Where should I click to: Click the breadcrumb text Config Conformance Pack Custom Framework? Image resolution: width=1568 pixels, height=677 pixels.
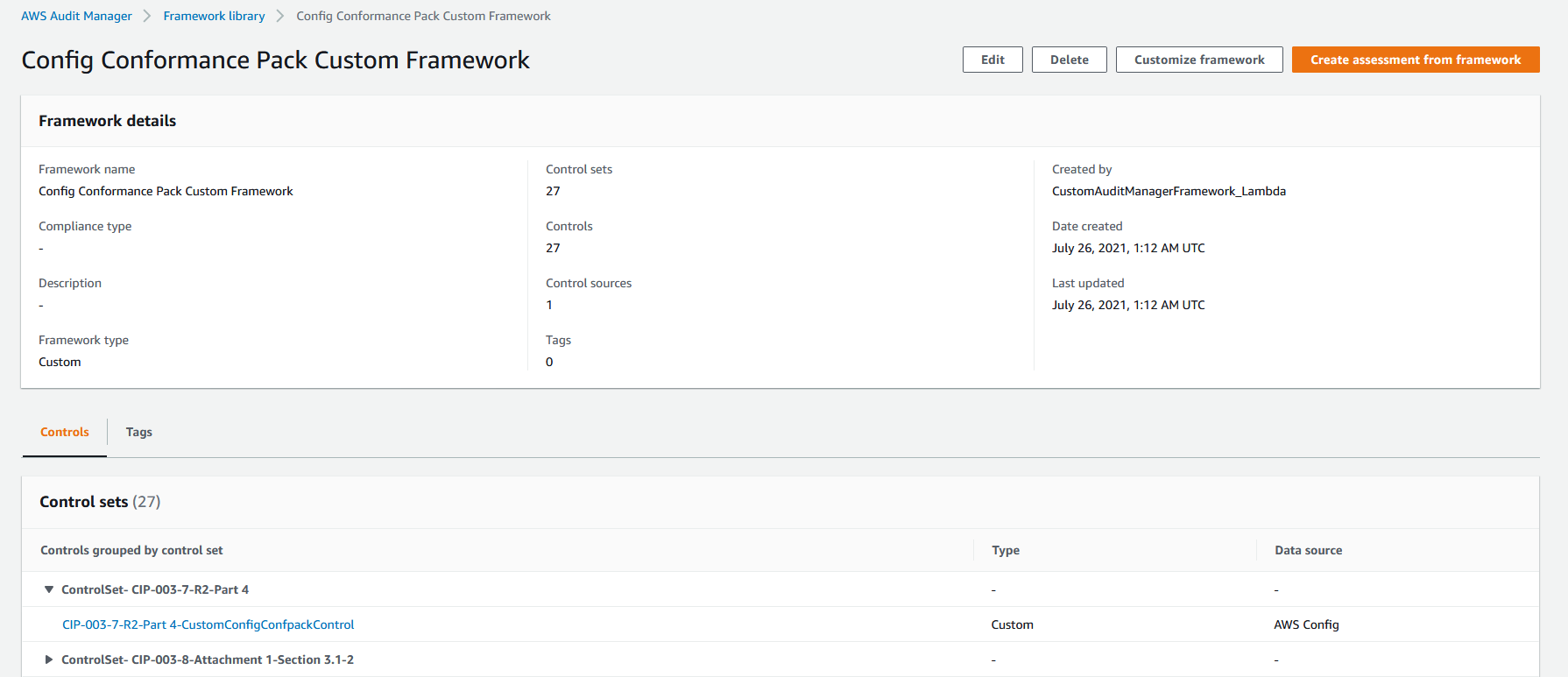pos(423,16)
